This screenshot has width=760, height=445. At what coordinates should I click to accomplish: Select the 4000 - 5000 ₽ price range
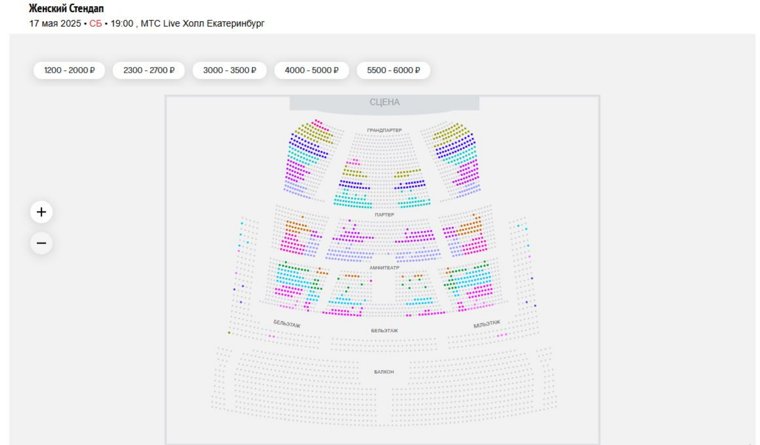pos(311,70)
